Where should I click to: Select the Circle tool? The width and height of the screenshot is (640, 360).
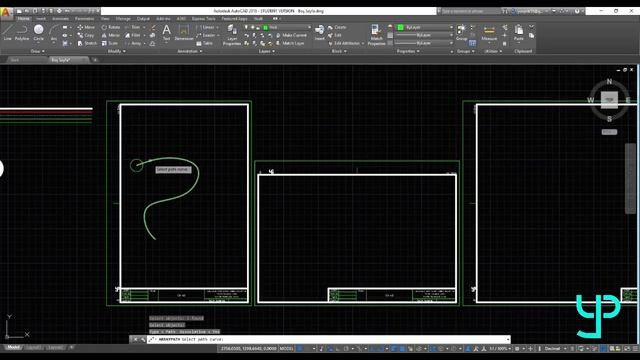(x=38, y=32)
